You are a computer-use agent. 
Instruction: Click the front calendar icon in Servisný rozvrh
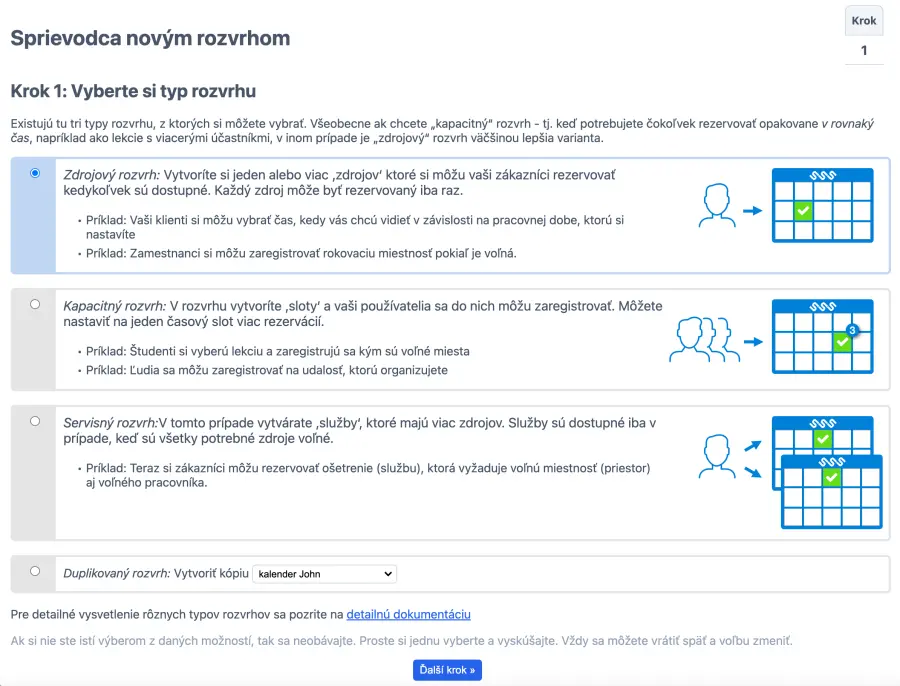(x=830, y=493)
